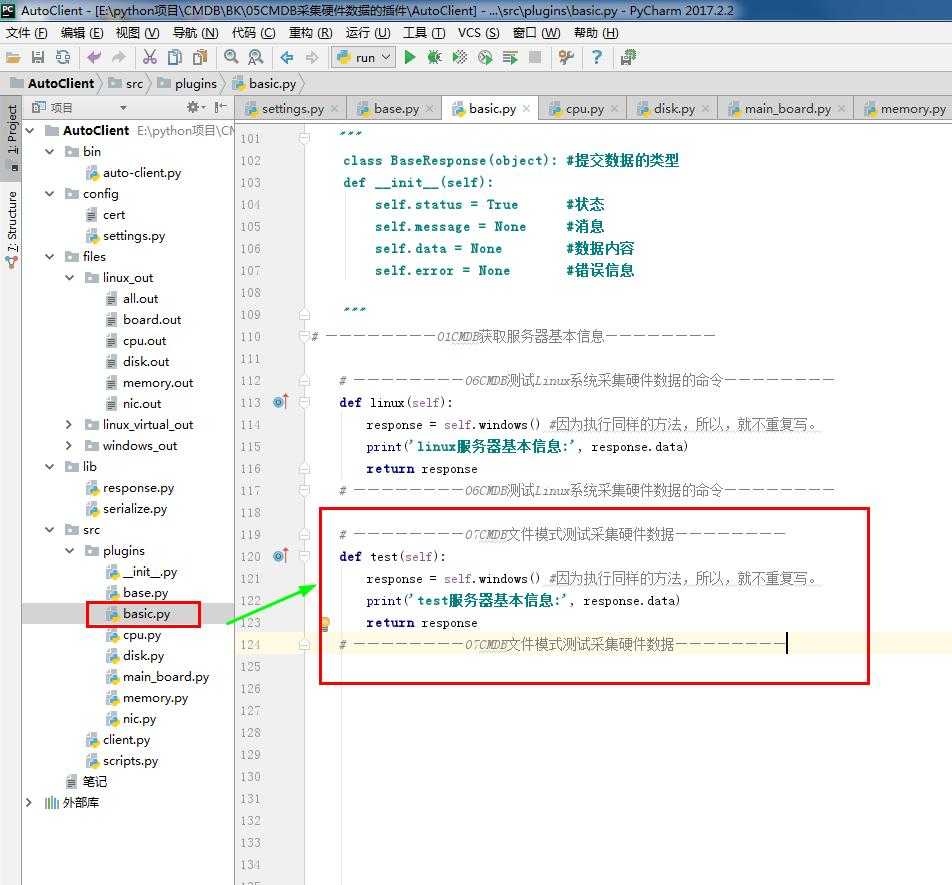Screen dimensions: 952x885
Task: Collapse the bin folder
Action: click(50, 152)
